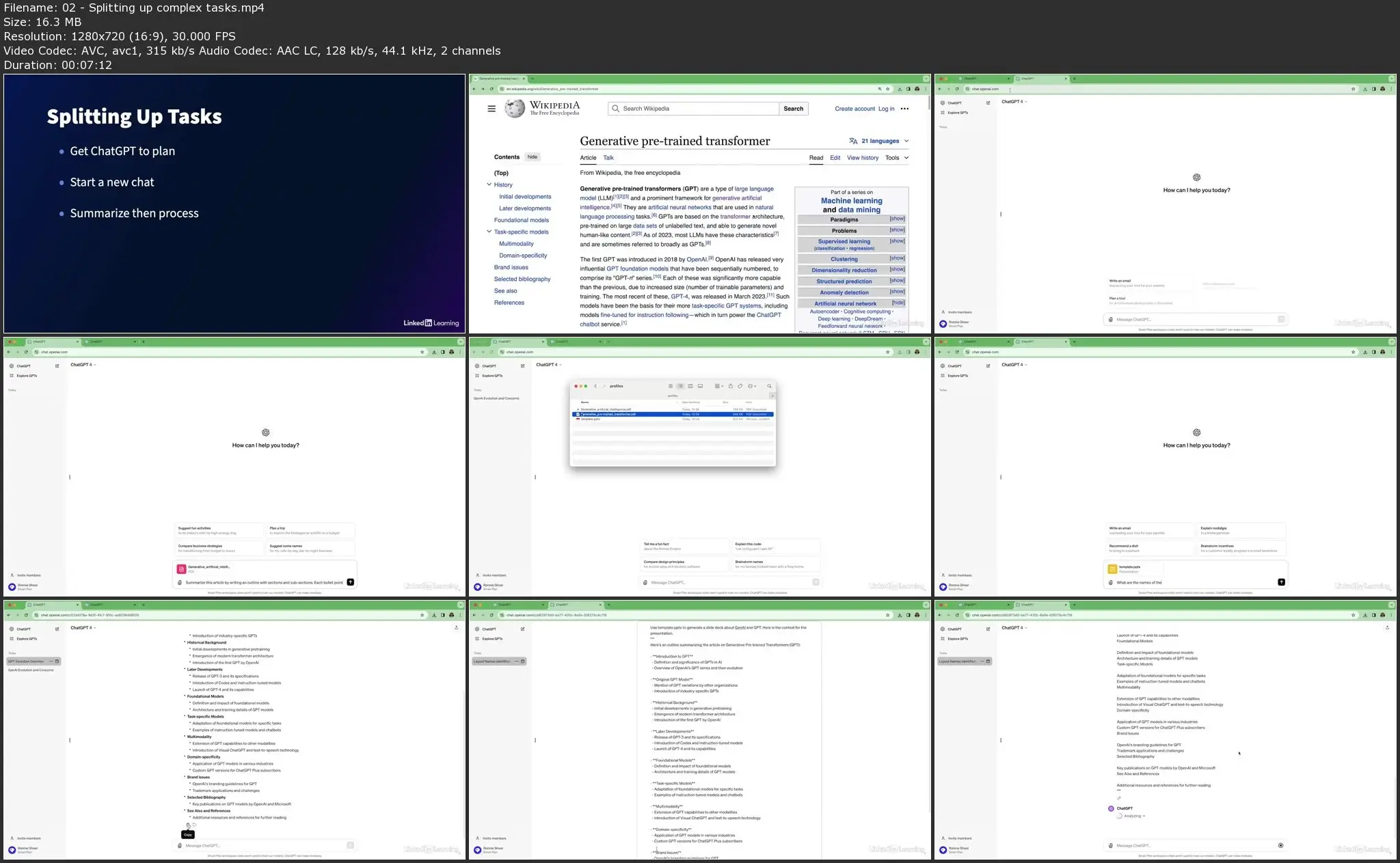Select the Edit tab on Wikipedia
The height and width of the screenshot is (863, 1400).
pos(835,158)
